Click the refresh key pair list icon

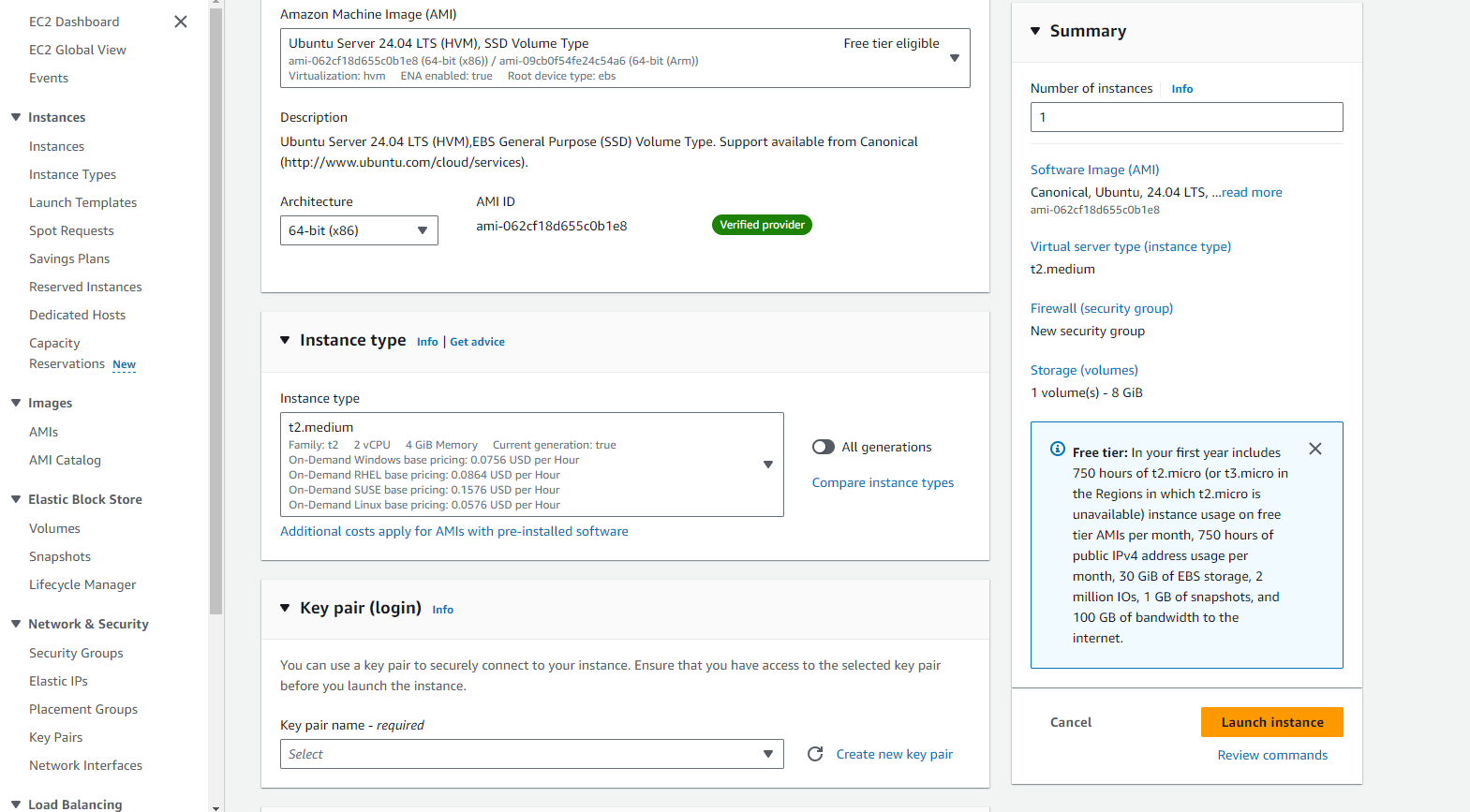tap(815, 754)
